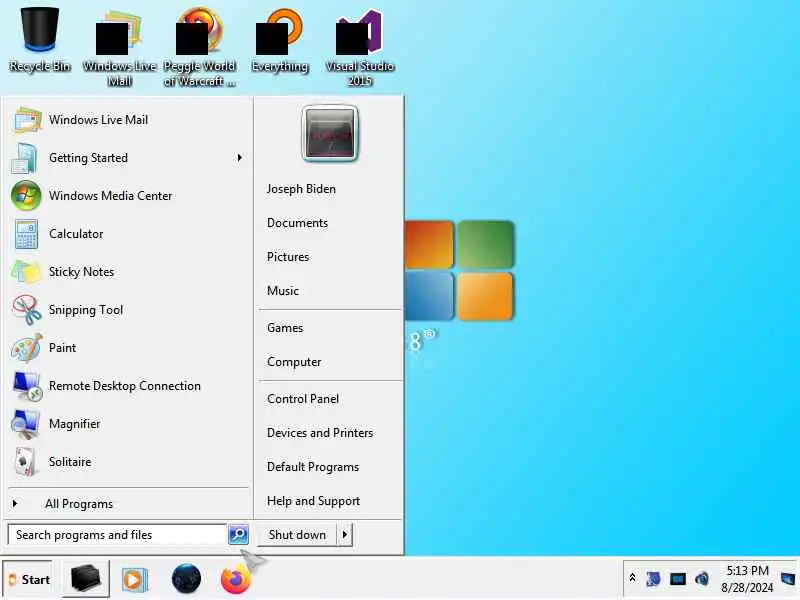Click in Search programs and files box

[x=117, y=535]
